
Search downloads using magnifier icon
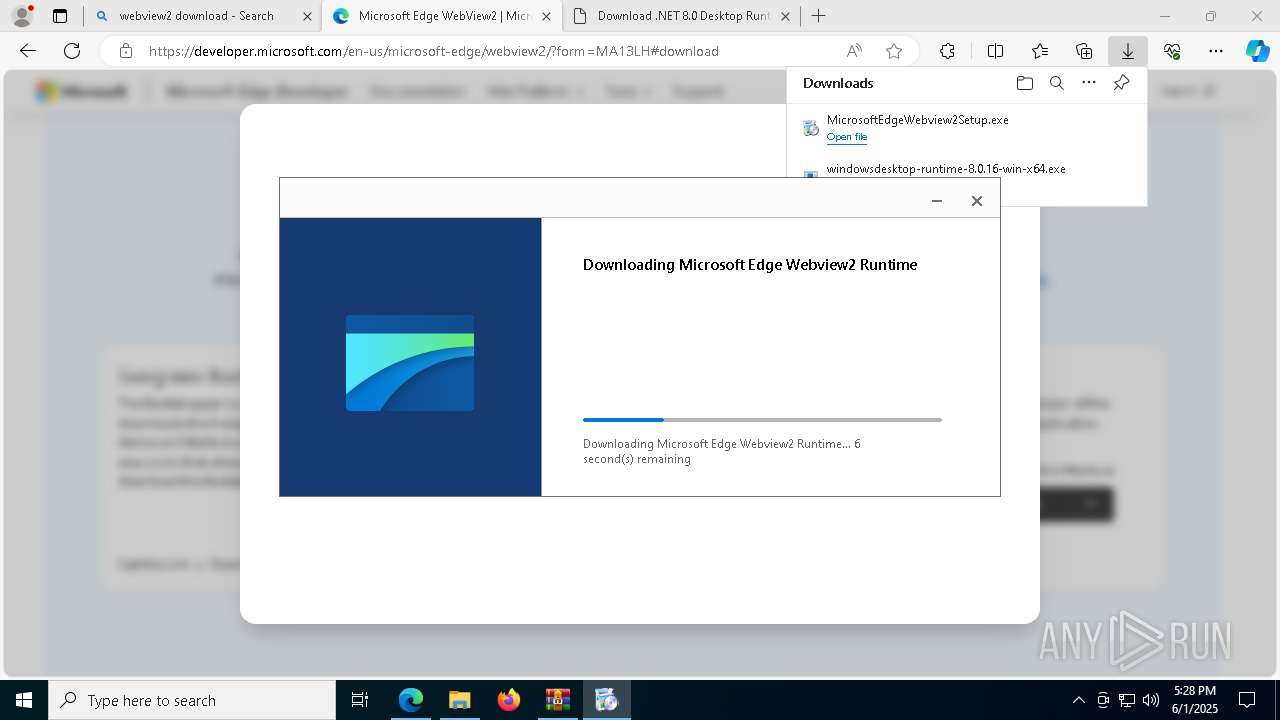(1057, 83)
